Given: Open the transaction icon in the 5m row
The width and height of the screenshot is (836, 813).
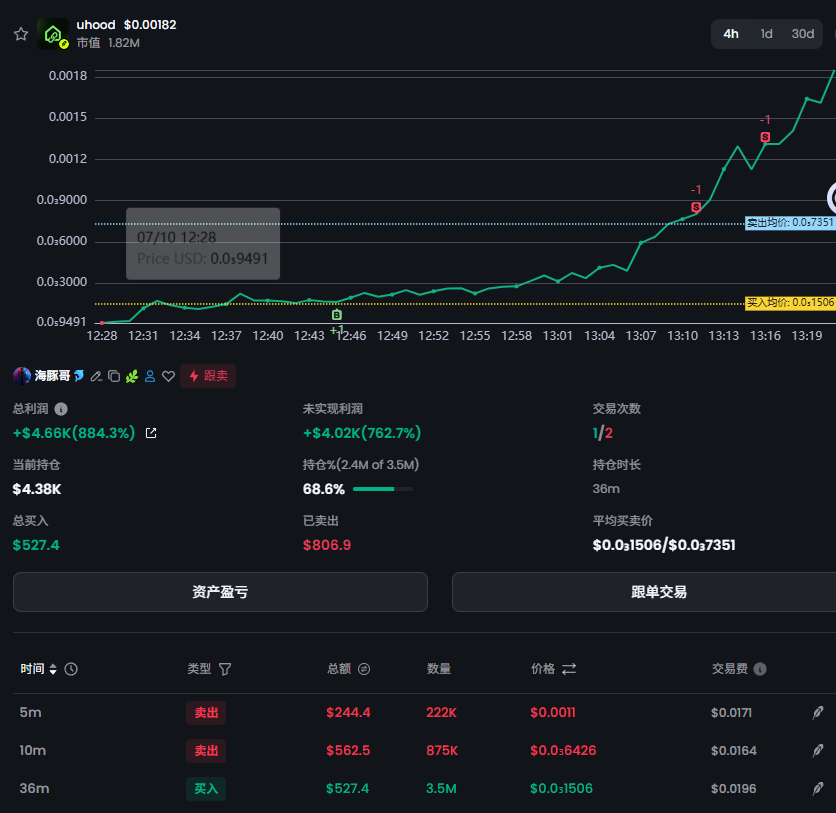Looking at the screenshot, I should coord(818,713).
